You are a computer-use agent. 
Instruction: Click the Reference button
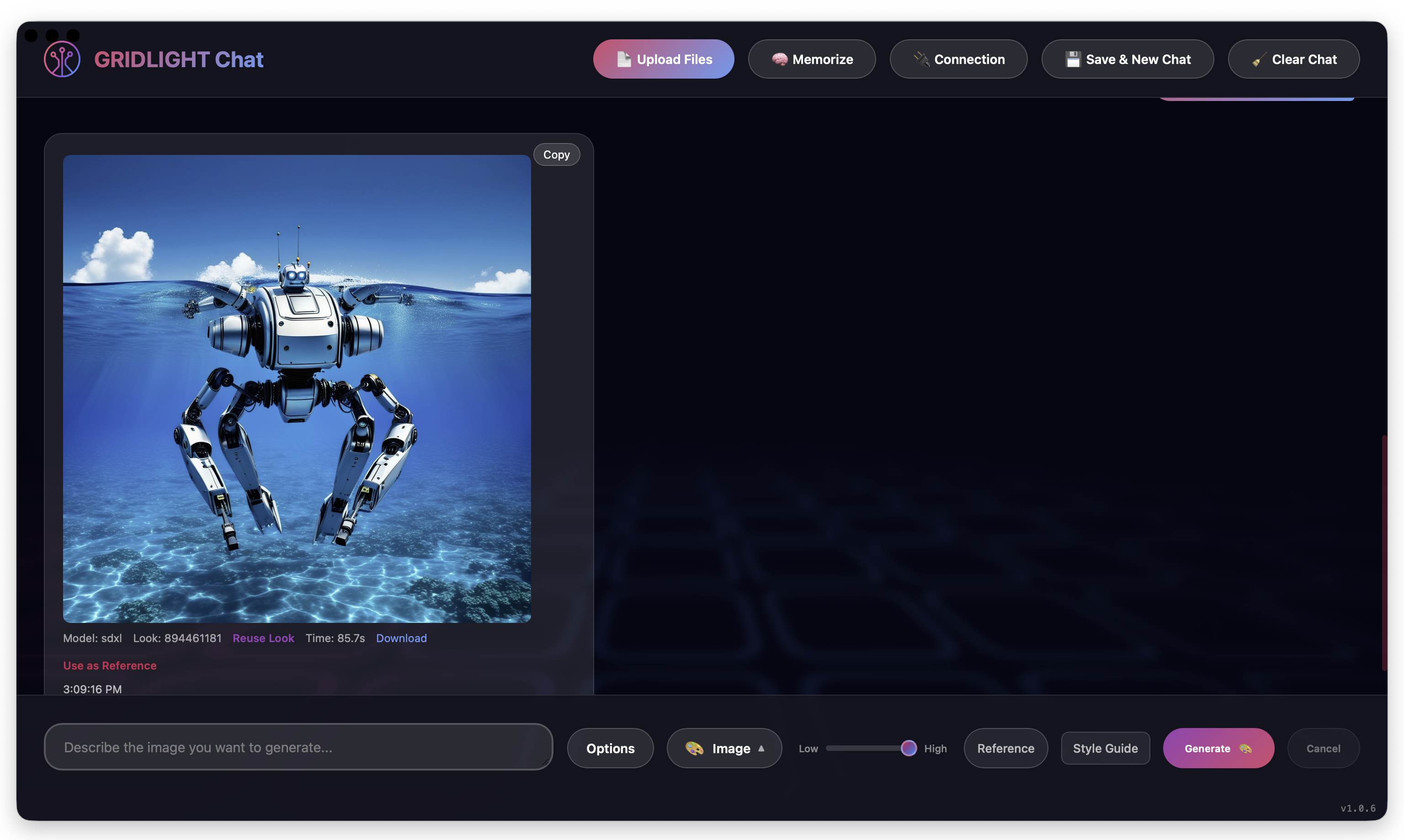(x=1005, y=748)
